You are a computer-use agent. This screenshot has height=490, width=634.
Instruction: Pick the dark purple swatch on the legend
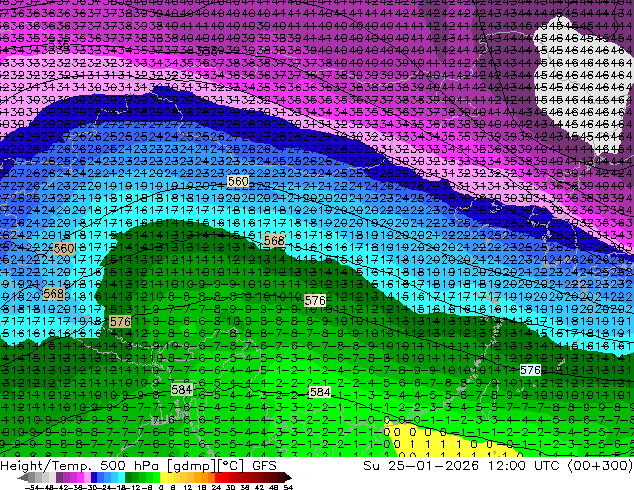point(59,477)
